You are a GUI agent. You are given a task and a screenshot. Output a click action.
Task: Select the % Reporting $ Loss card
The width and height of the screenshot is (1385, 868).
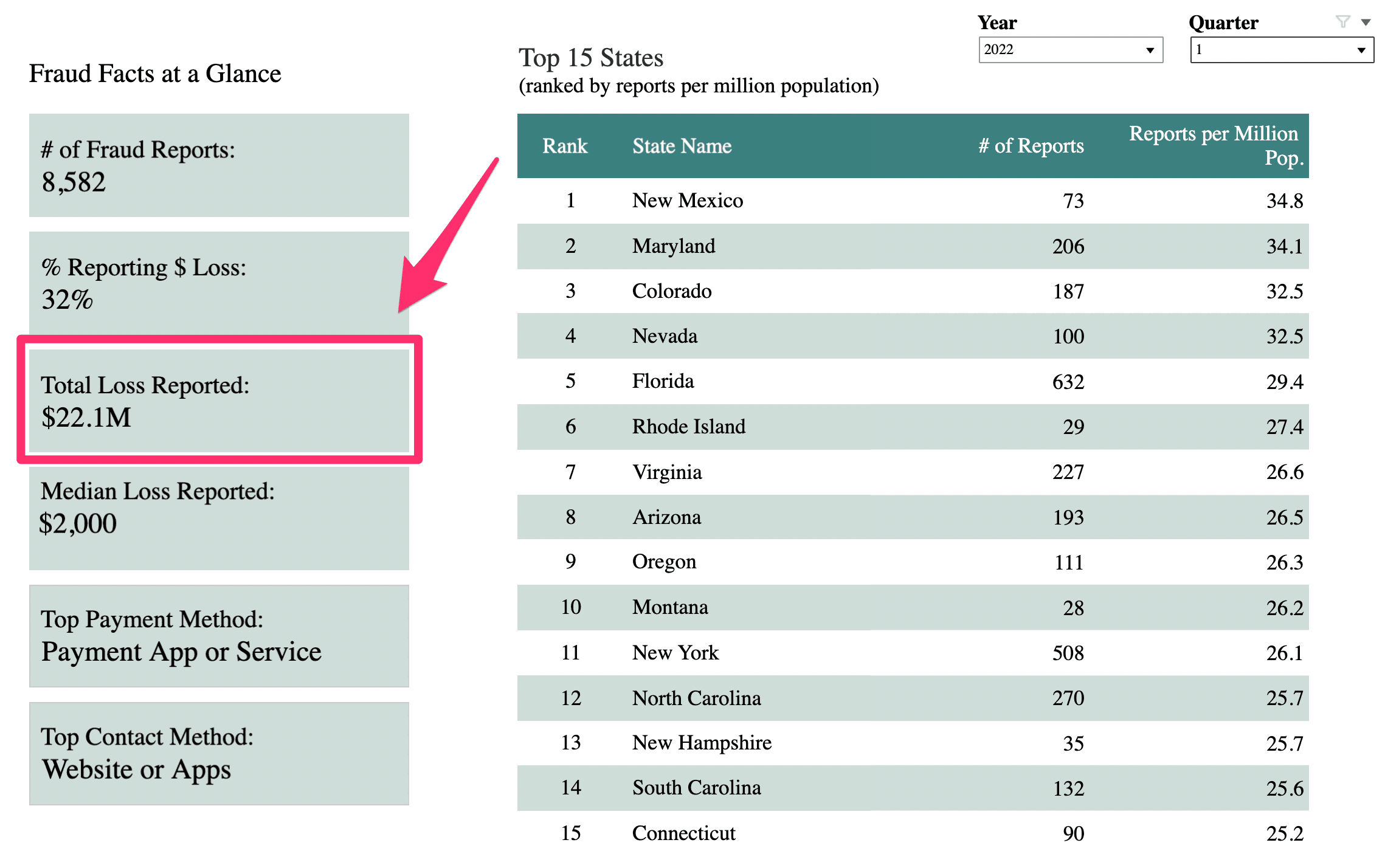point(219,283)
